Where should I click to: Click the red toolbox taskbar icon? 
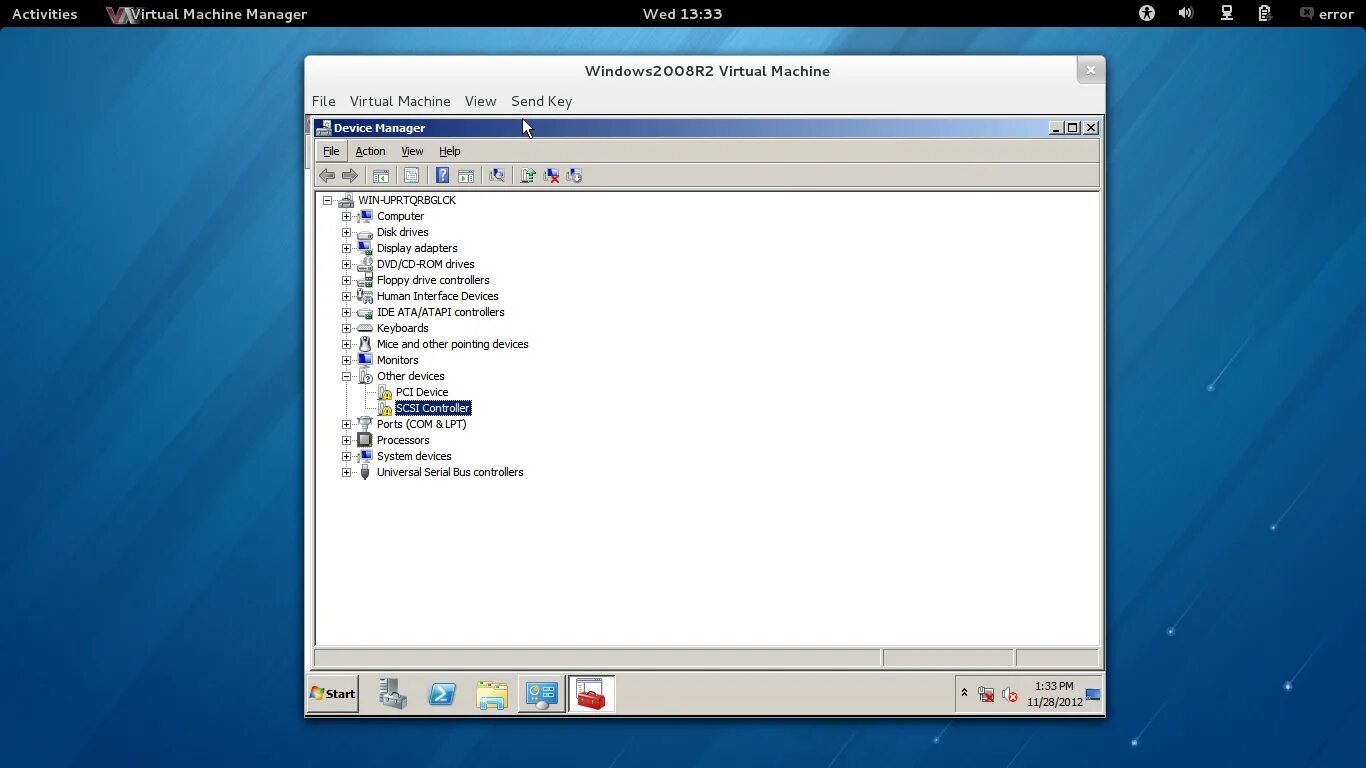pos(591,694)
